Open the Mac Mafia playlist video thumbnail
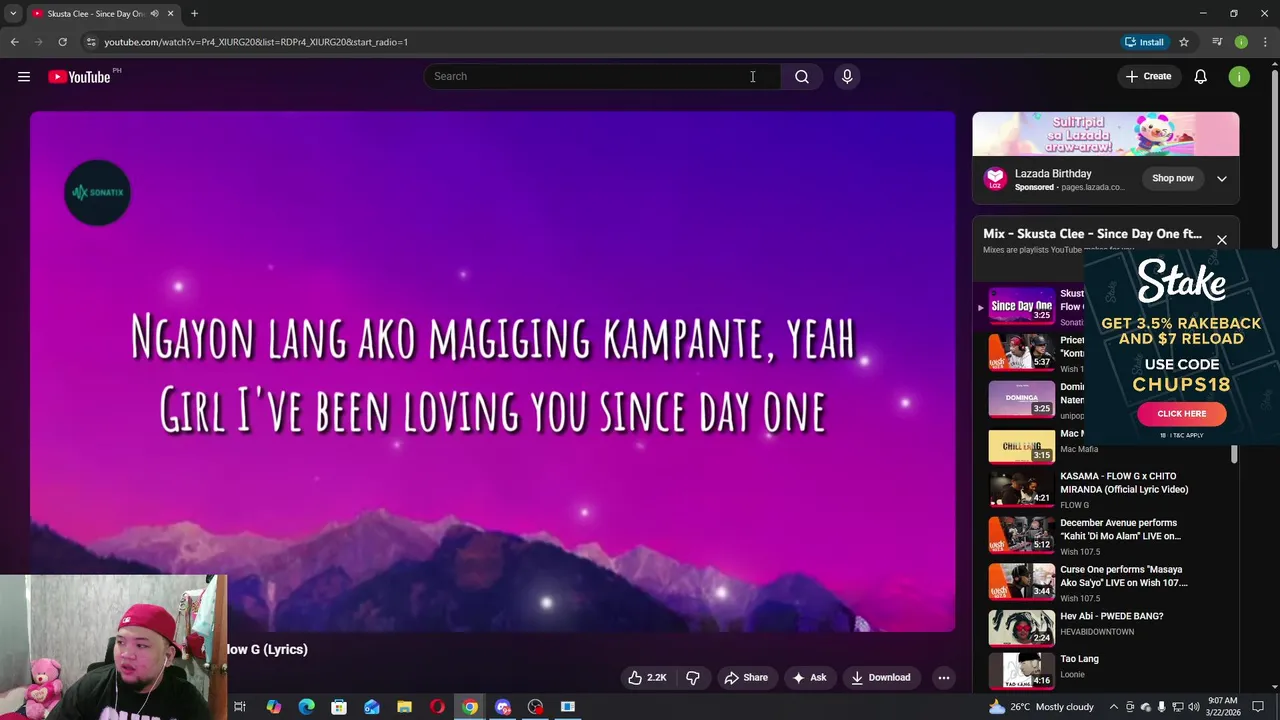The image size is (1280, 720). [x=1021, y=445]
